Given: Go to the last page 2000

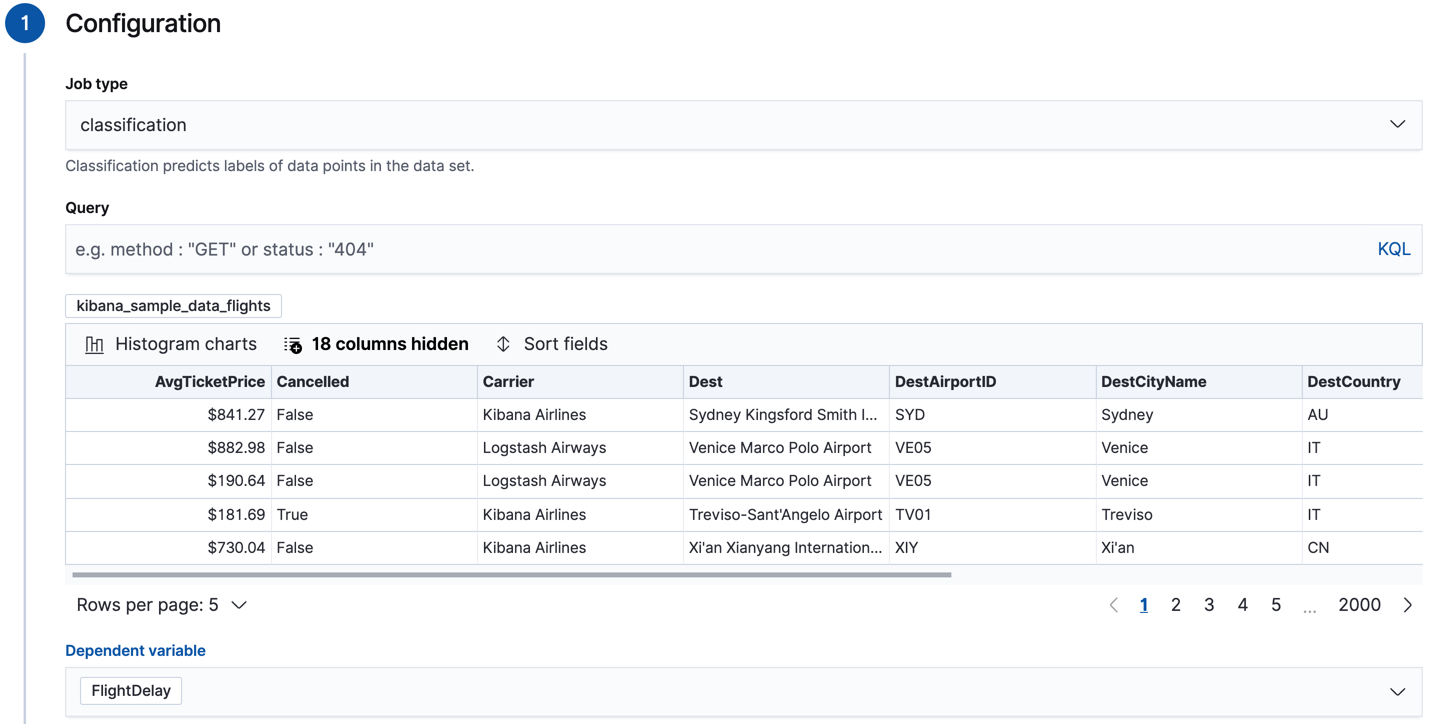Looking at the screenshot, I should (1359, 604).
